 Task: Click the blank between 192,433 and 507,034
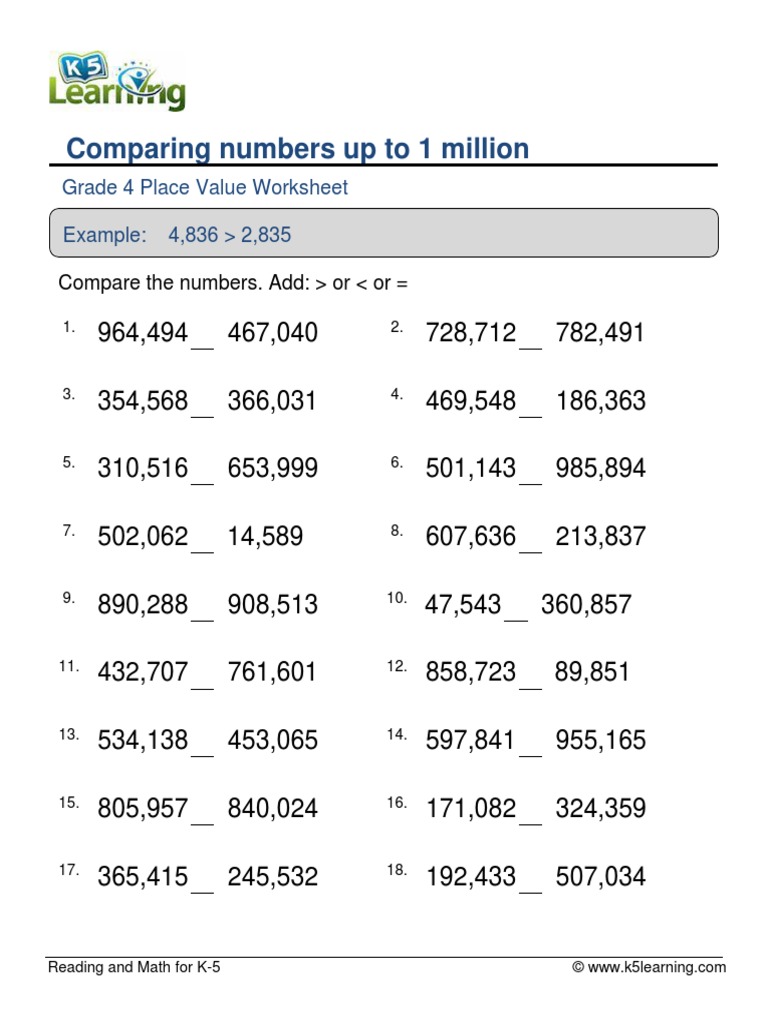(x=531, y=884)
